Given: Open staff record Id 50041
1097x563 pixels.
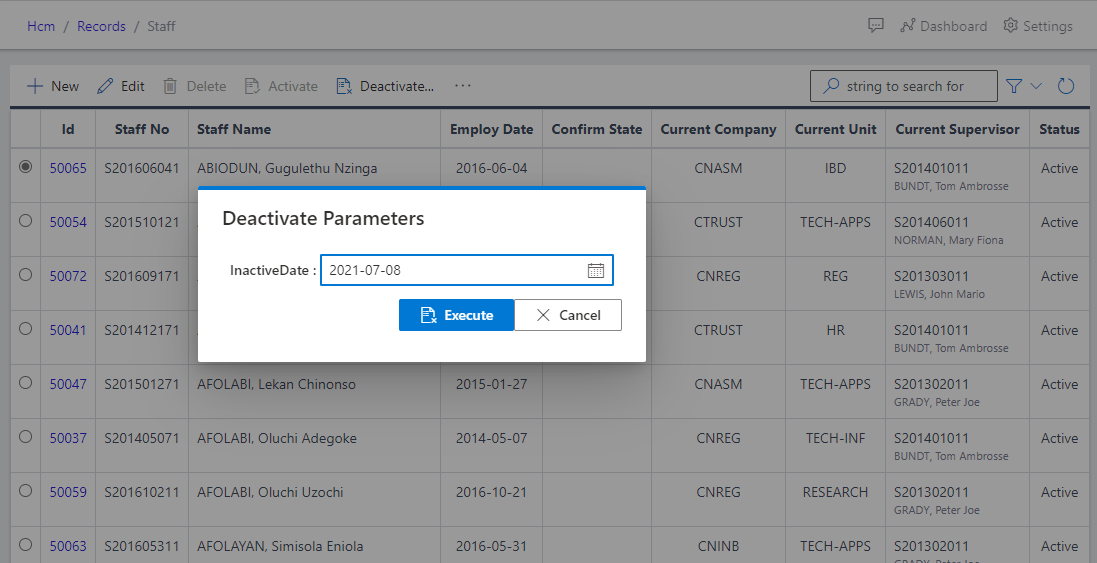Looking at the screenshot, I should pyautogui.click(x=68, y=330).
